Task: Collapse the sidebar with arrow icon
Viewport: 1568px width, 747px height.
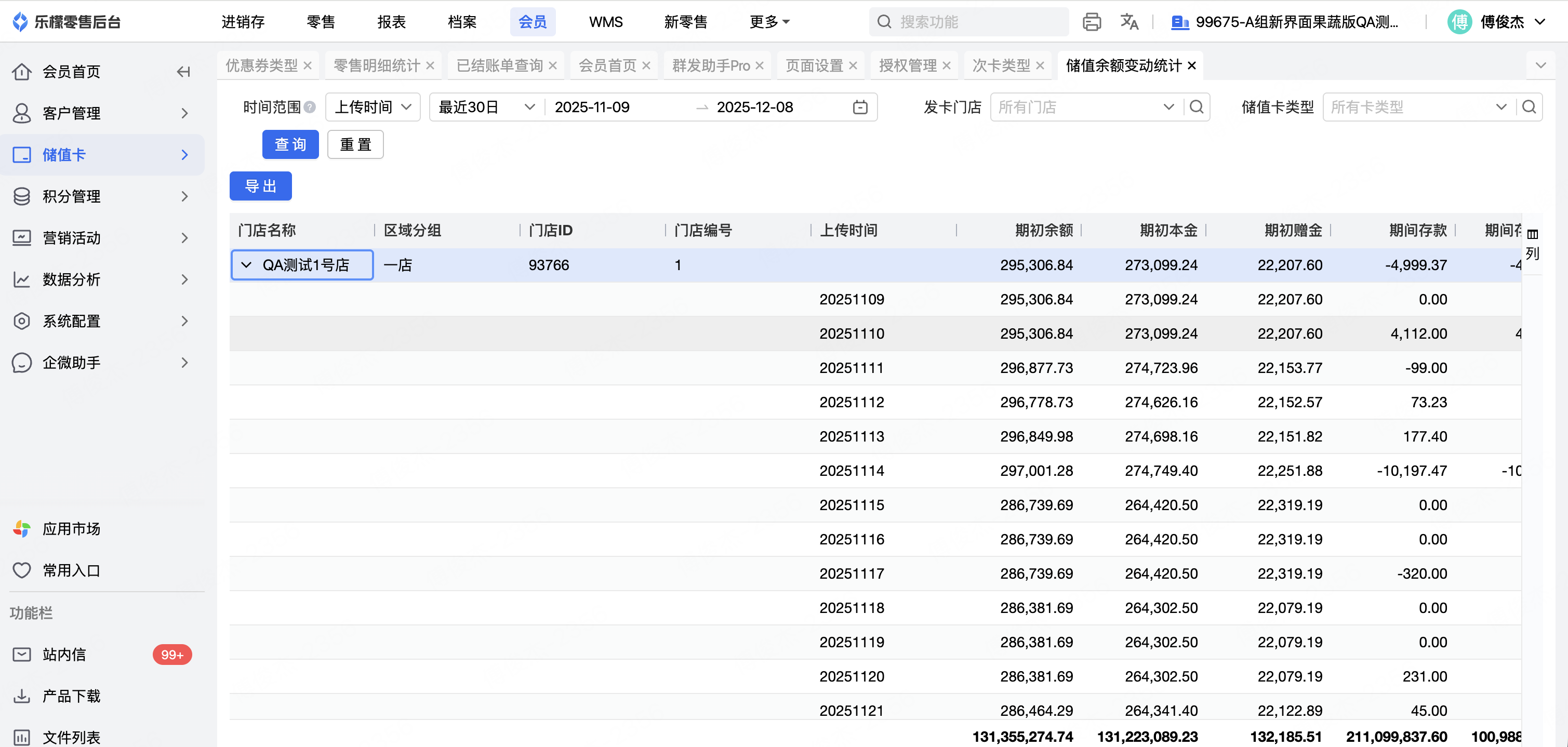Action: (x=183, y=72)
